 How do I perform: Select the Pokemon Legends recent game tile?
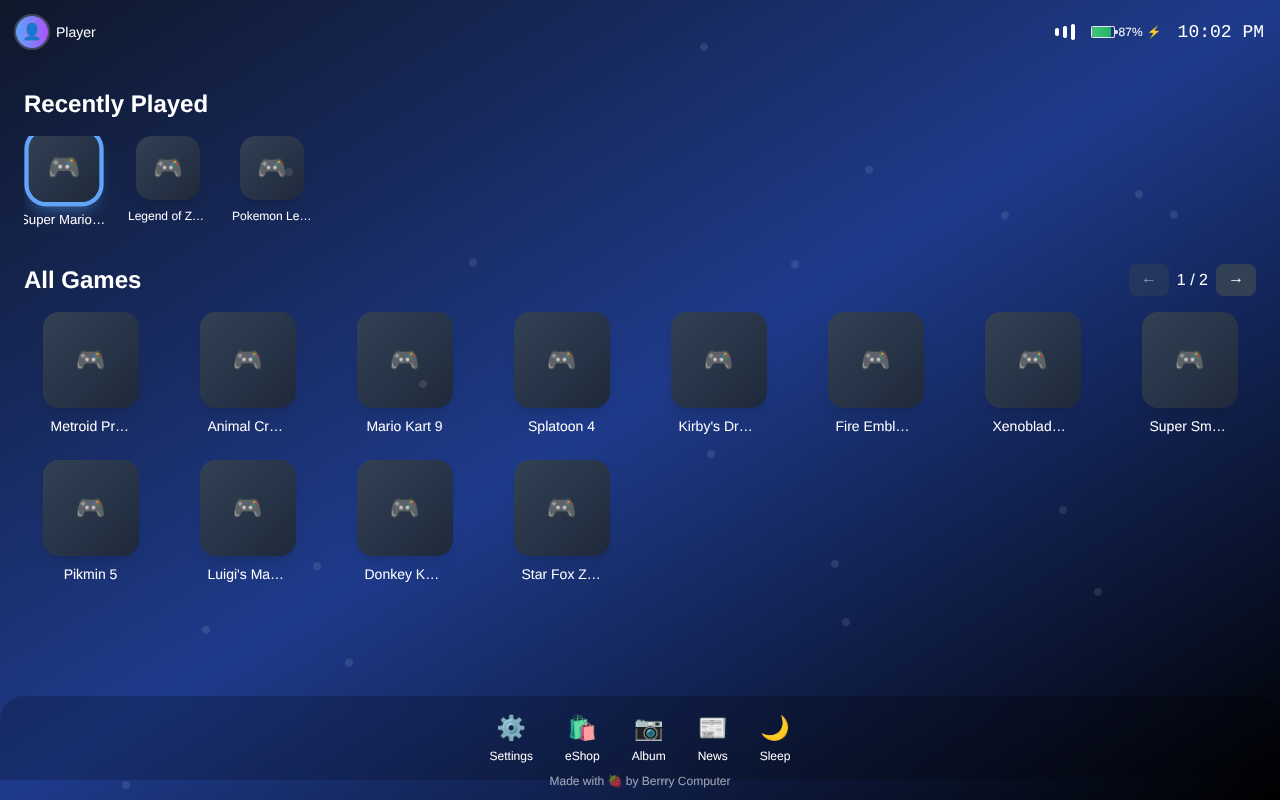coord(272,168)
